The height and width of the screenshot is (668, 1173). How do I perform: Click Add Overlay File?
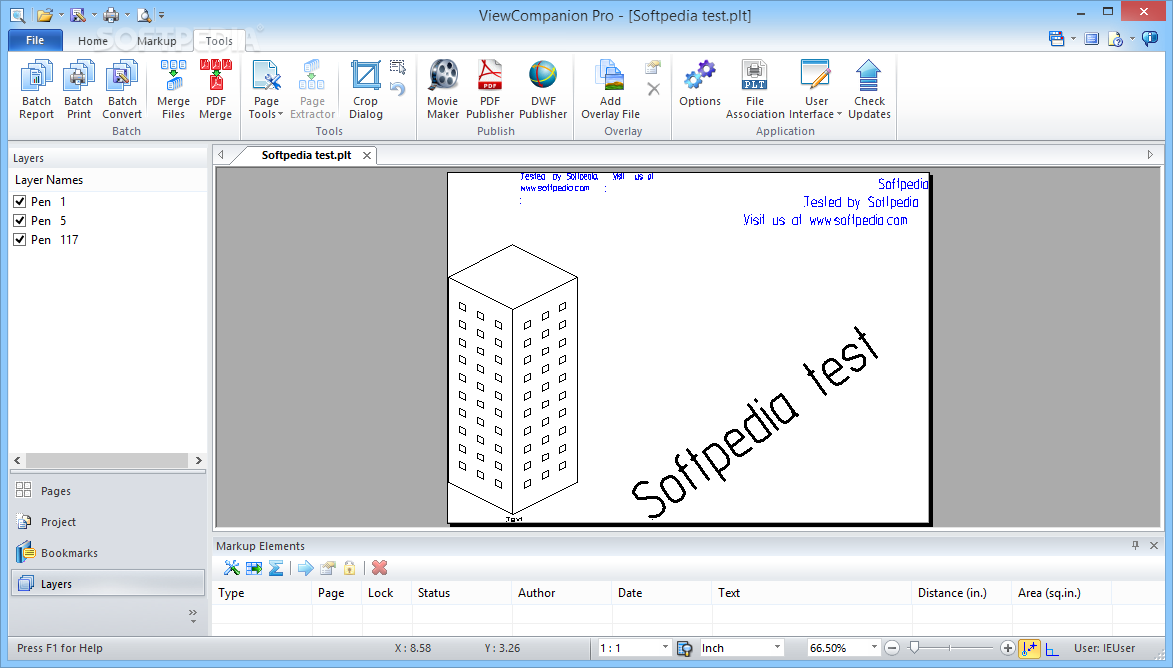[610, 89]
